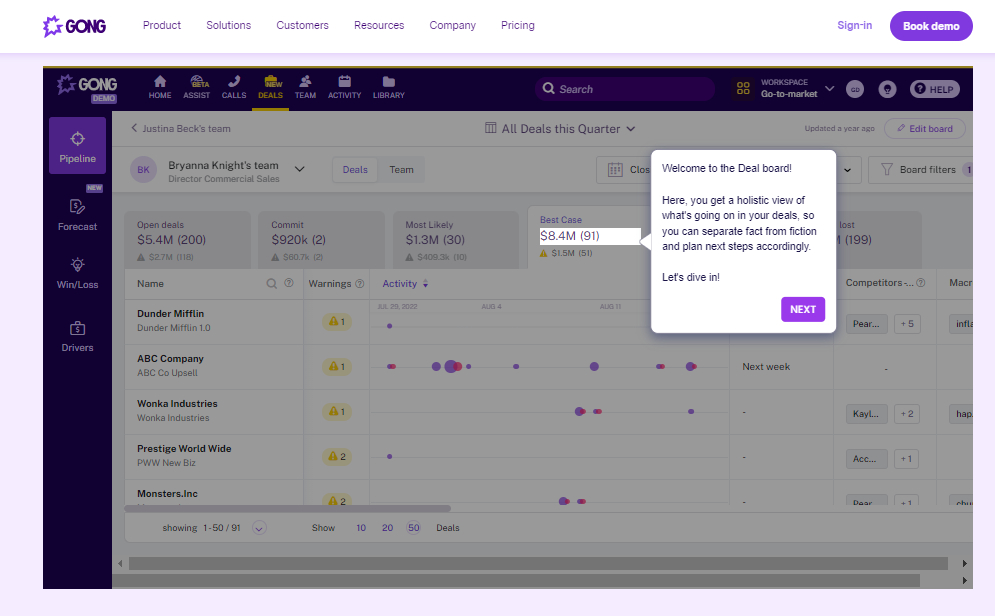The width and height of the screenshot is (995, 616).
Task: Open the Help button in the top bar
Action: coord(934,89)
